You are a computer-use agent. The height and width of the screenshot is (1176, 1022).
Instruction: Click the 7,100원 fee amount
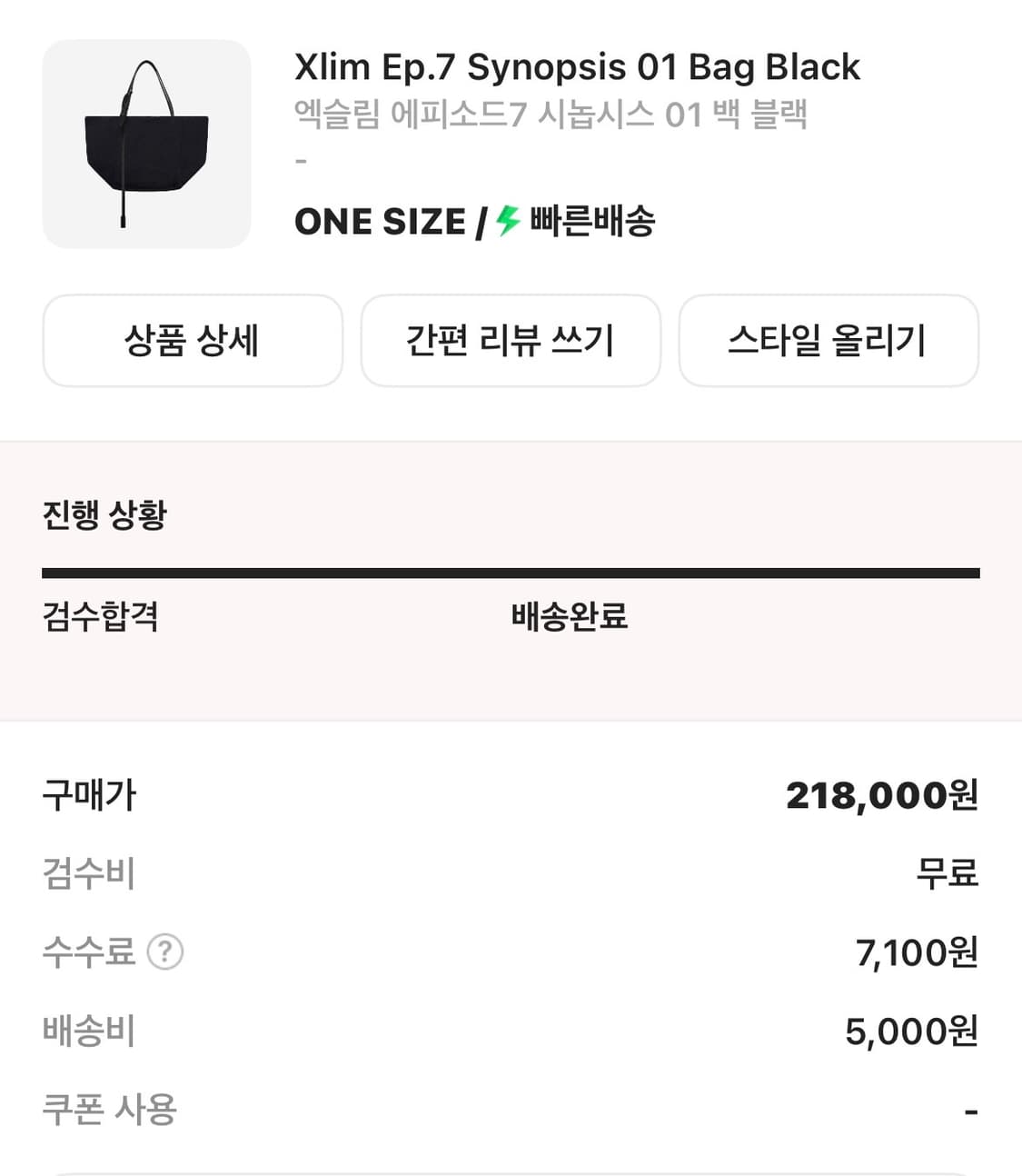click(x=916, y=952)
